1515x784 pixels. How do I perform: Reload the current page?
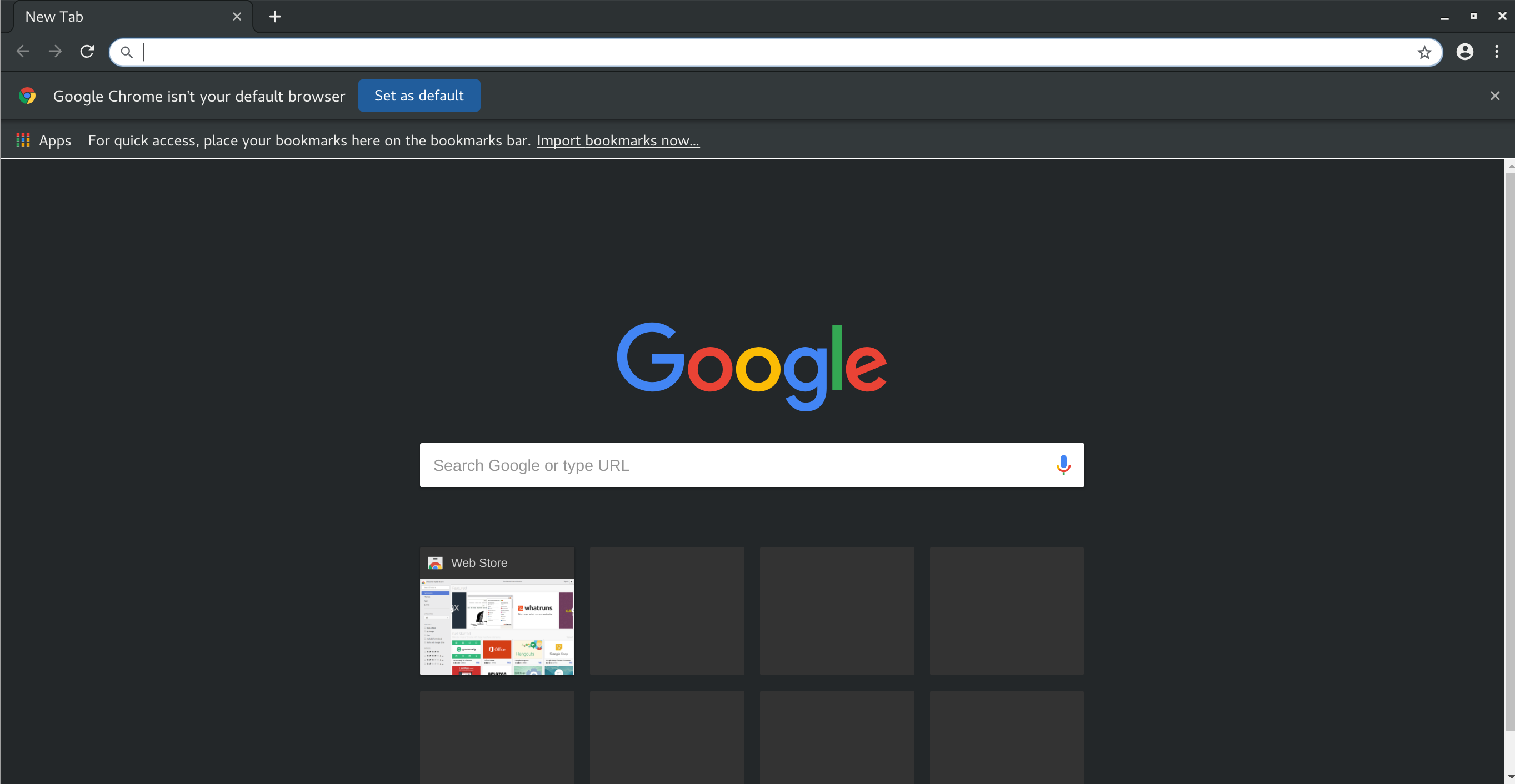coord(87,52)
